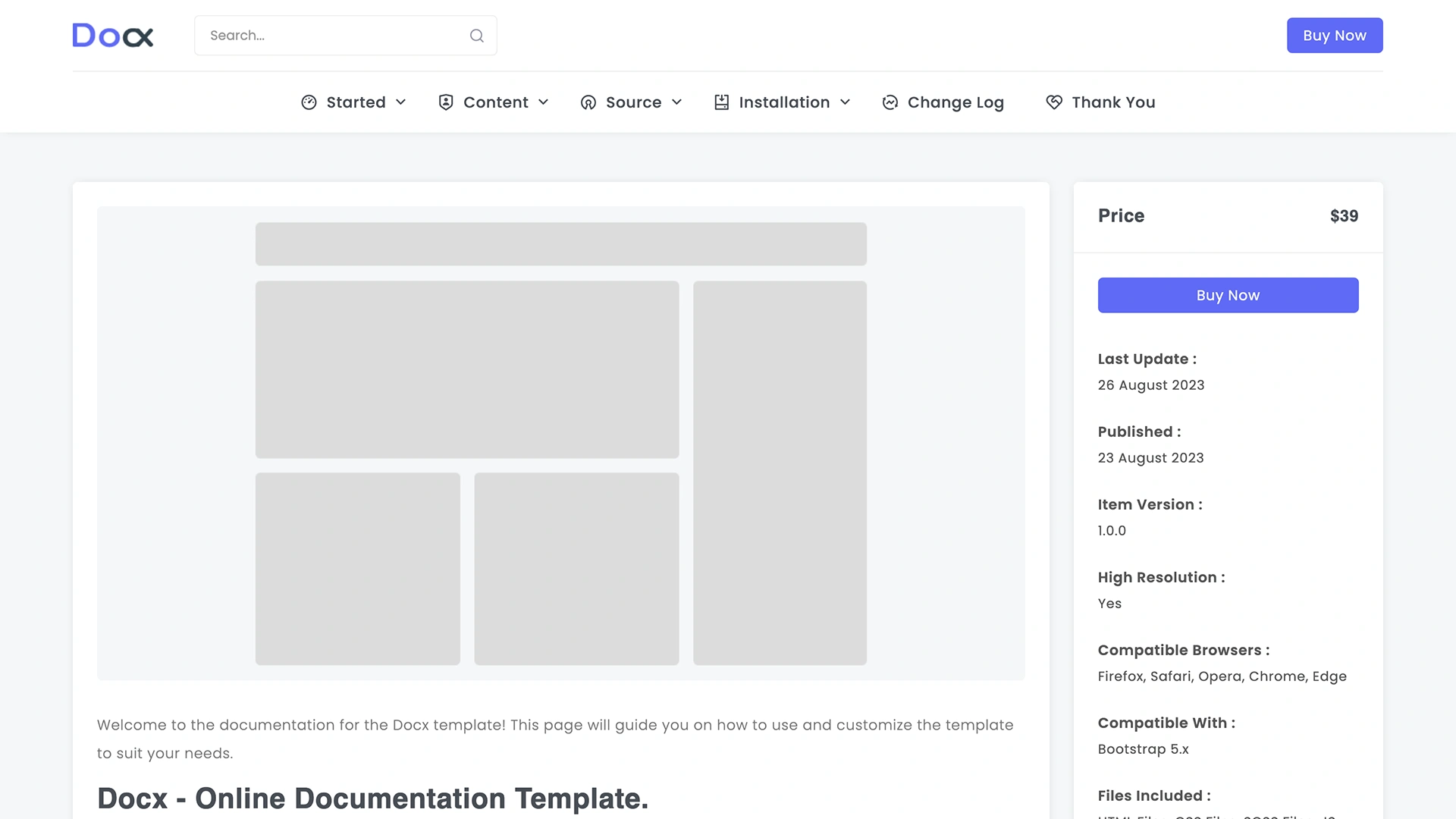1456x819 pixels.
Task: Click the $39 price text
Action: click(1344, 216)
